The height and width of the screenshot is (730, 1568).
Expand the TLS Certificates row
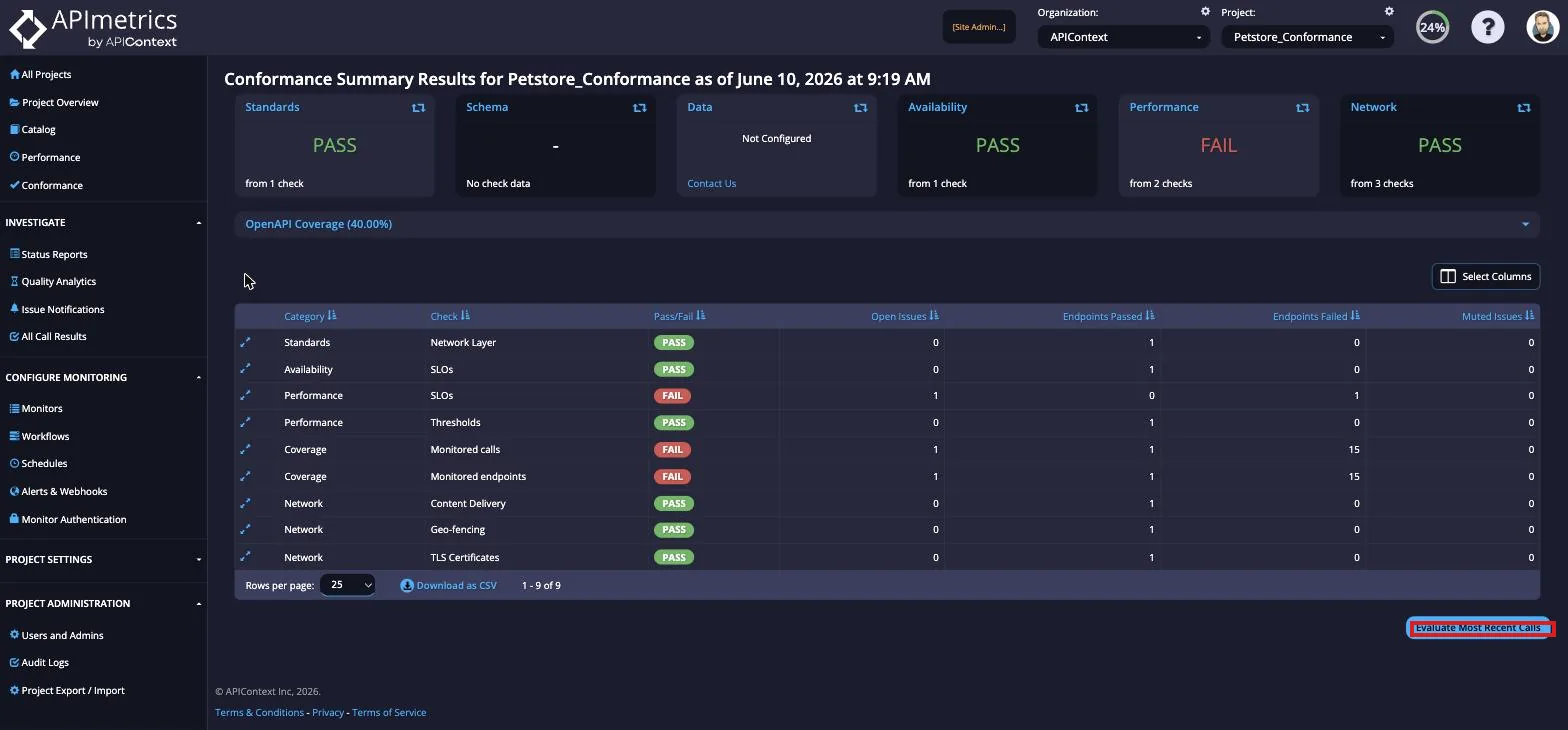coord(245,557)
